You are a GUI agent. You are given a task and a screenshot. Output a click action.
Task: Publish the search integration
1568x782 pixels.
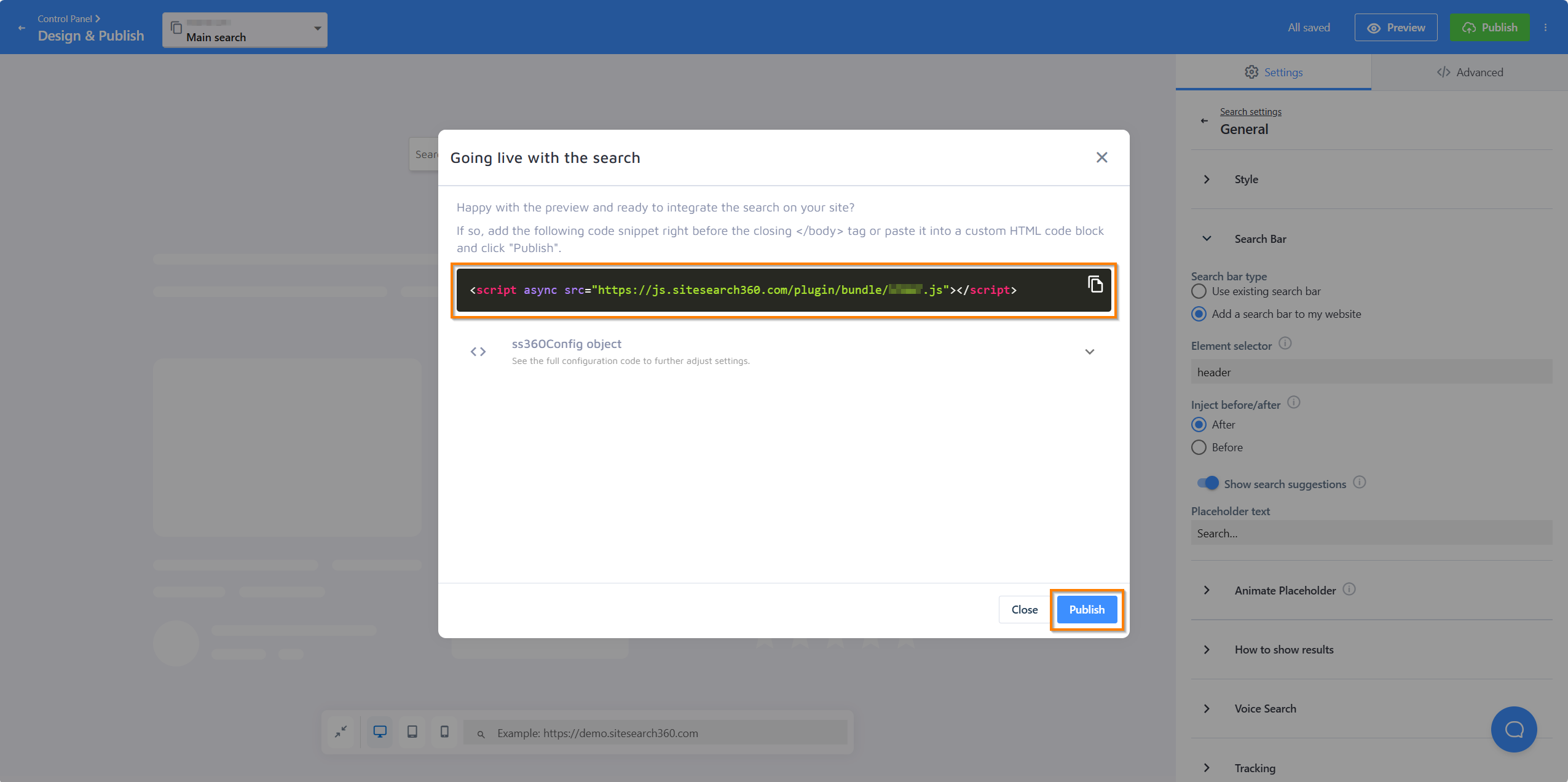(x=1085, y=609)
